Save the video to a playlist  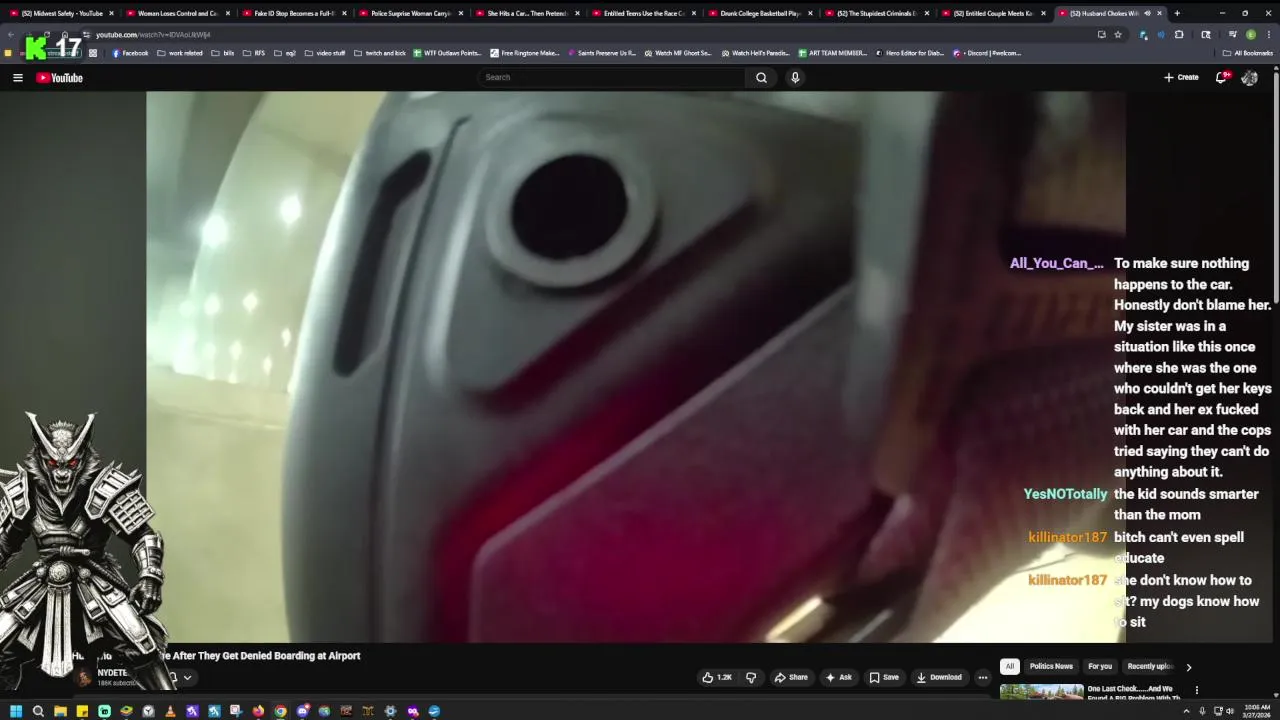tap(883, 677)
